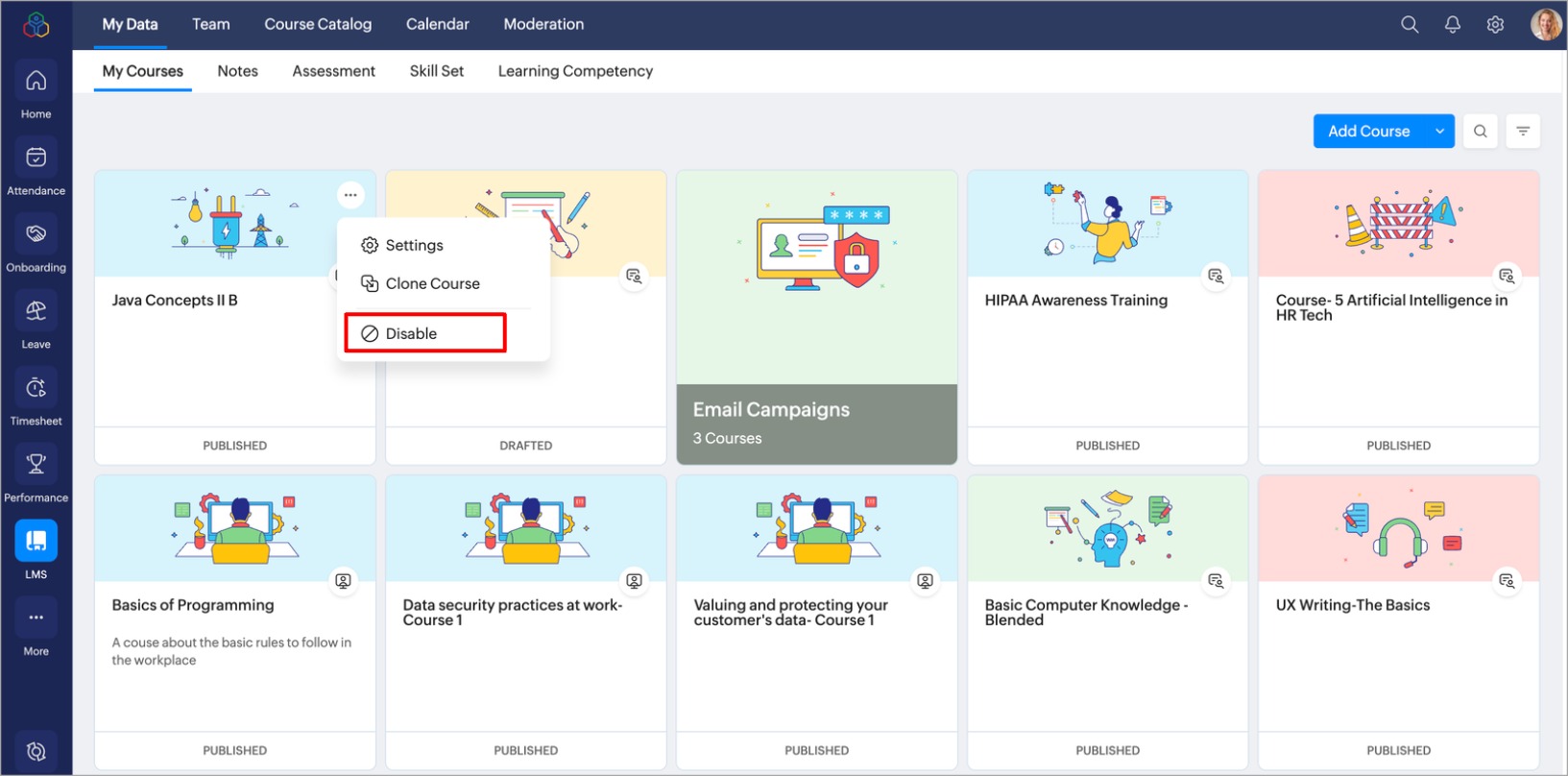Image resolution: width=1568 pixels, height=776 pixels.
Task: Click the notifications bell icon
Action: coord(1452,25)
